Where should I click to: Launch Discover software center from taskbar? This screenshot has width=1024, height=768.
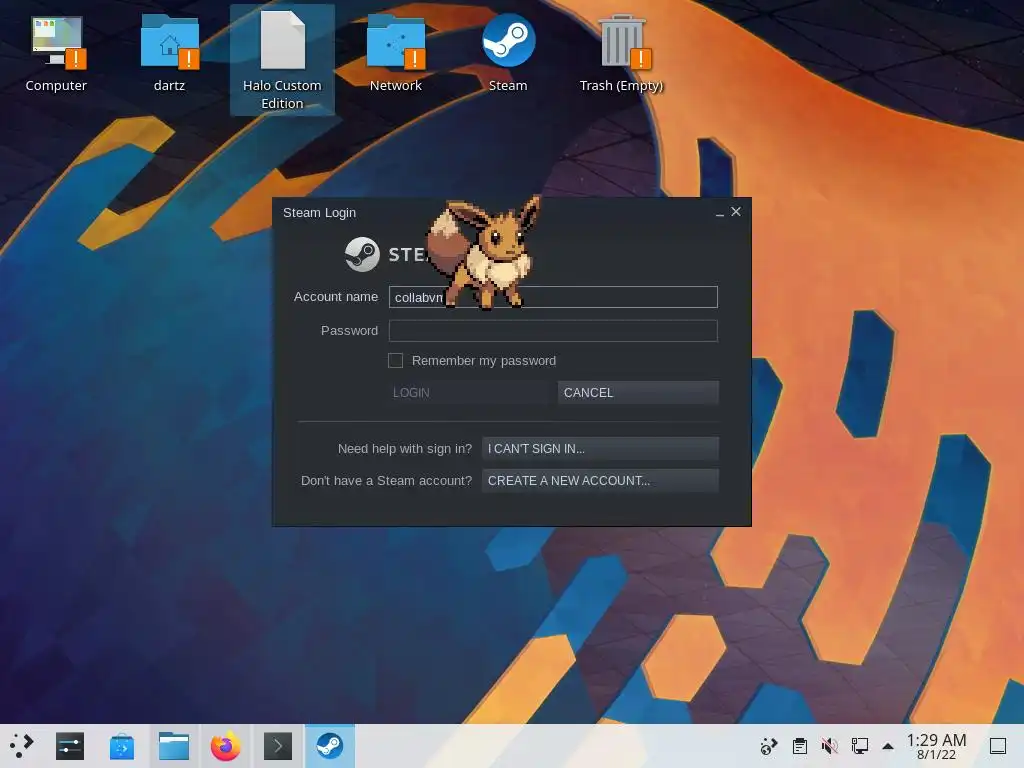tap(121, 746)
